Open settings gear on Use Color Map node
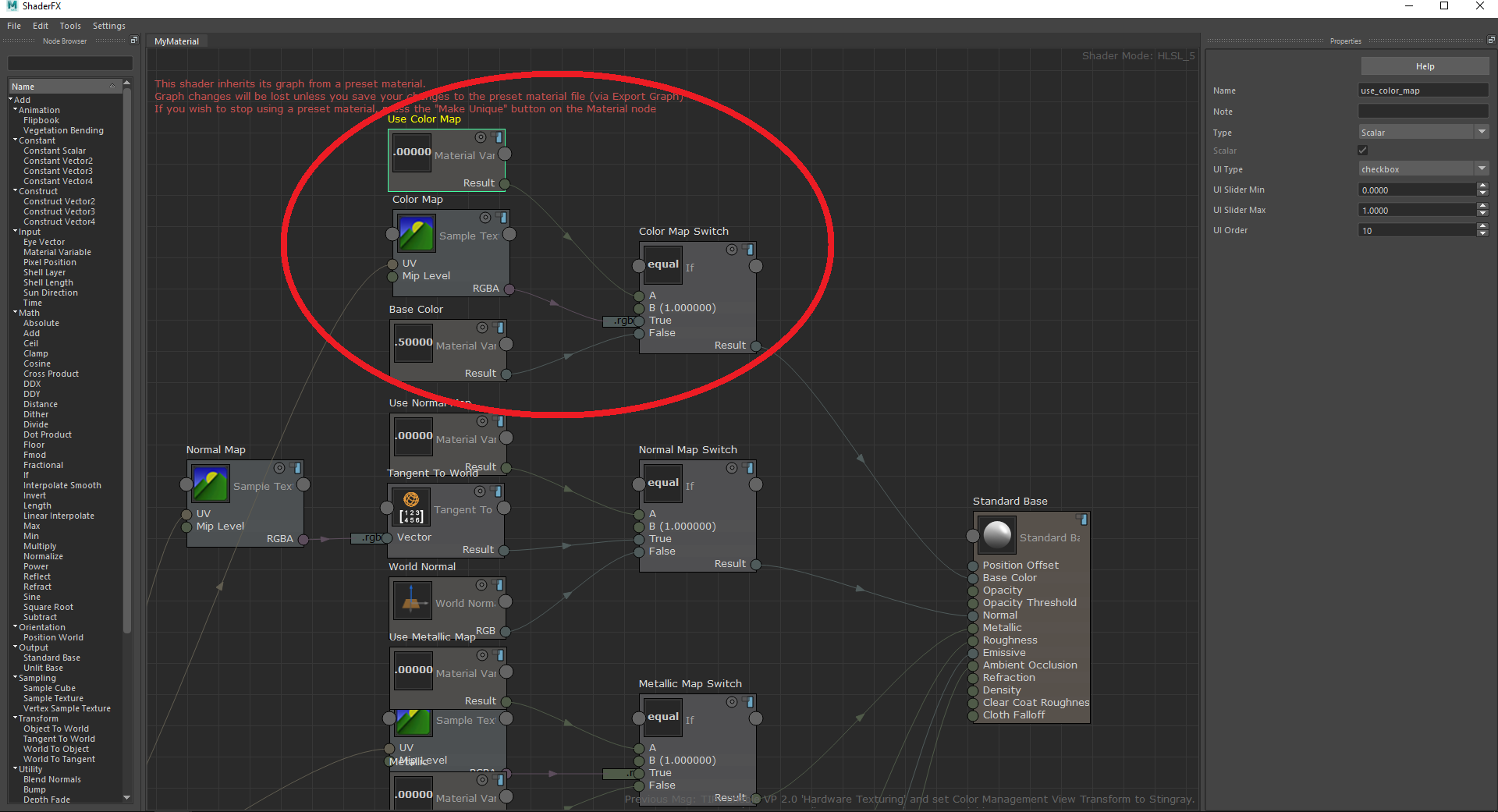The height and width of the screenshot is (812, 1498). 481,137
